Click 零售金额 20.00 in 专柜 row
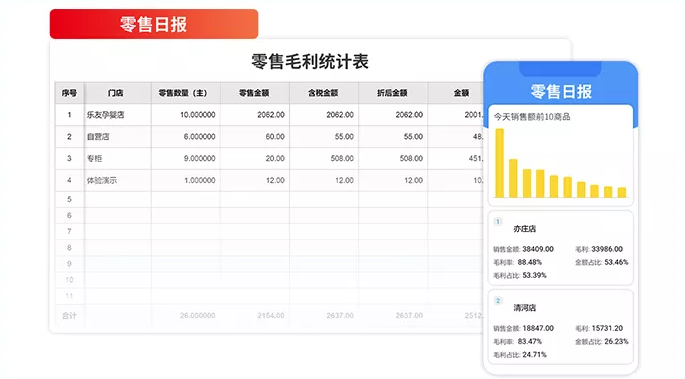The image size is (685, 379). pyautogui.click(x=275, y=158)
